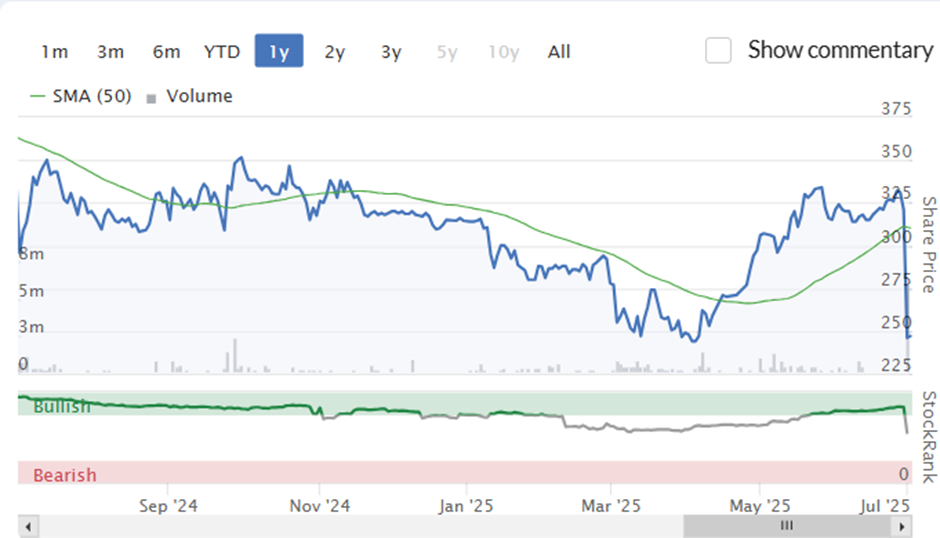Screen dimensions: 940x538
Task: Click the StockRank axis title
Action: [x=929, y=437]
